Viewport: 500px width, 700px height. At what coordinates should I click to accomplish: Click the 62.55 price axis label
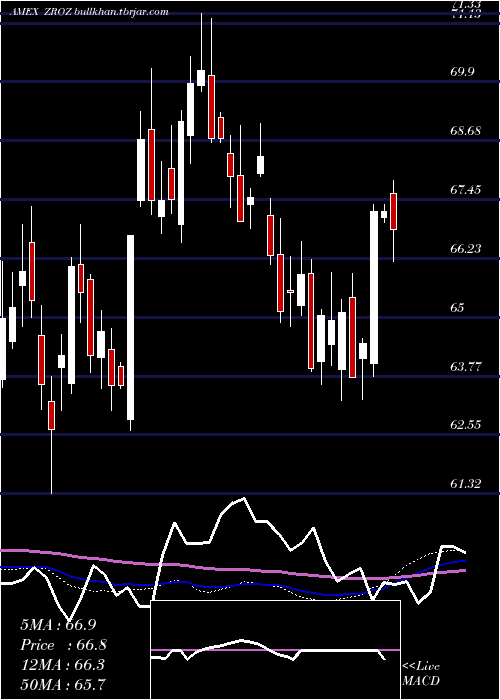[x=466, y=425]
